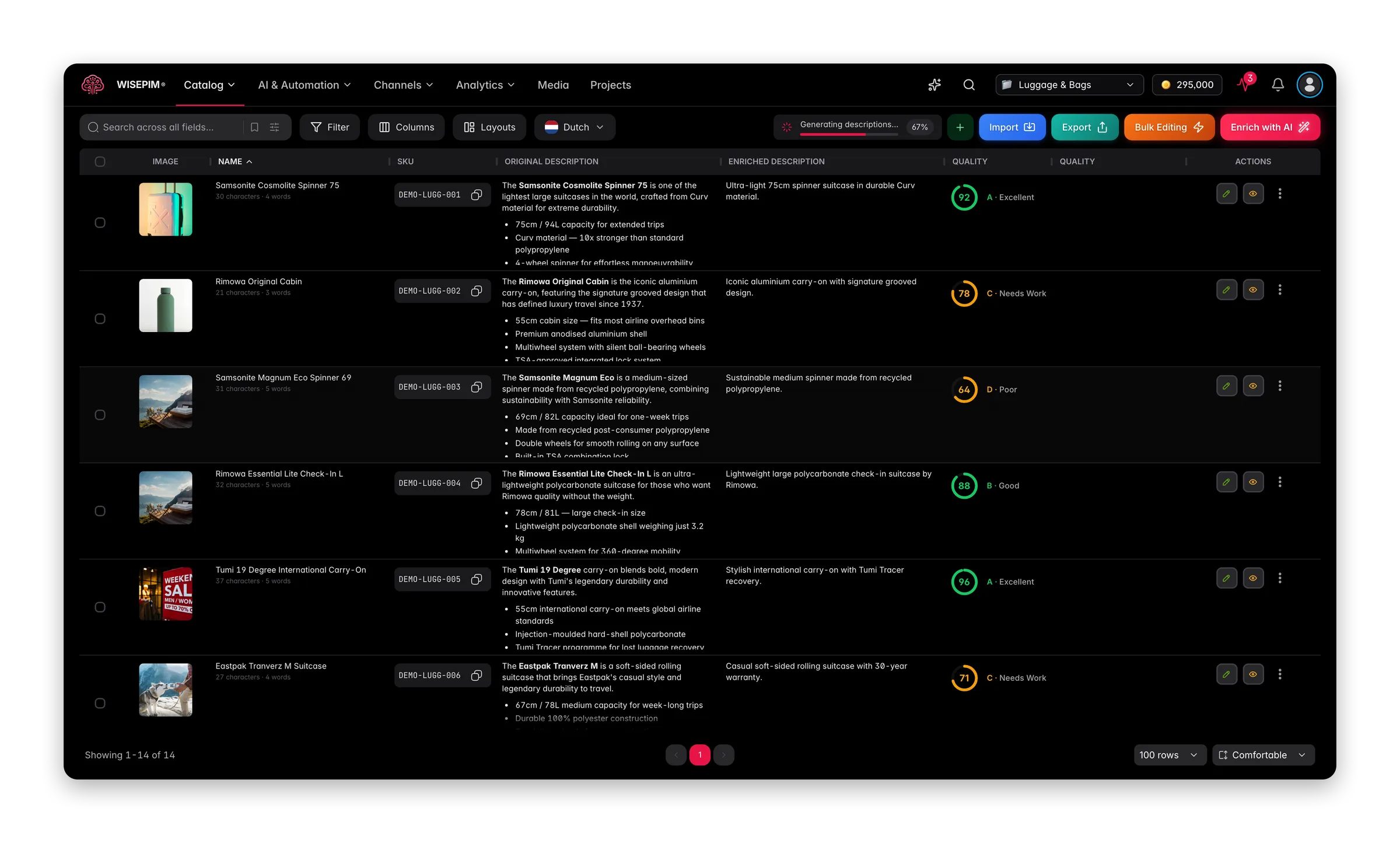Select the Tumi 19 Degree Carry-On checkbox
The width and height of the screenshot is (1400, 843).
coord(100,607)
